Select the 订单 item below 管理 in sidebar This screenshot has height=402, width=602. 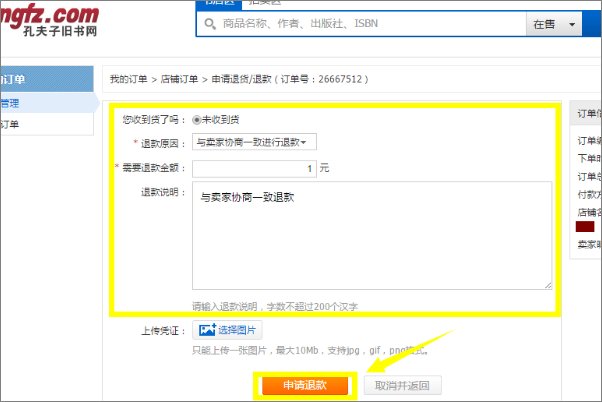(47, 124)
